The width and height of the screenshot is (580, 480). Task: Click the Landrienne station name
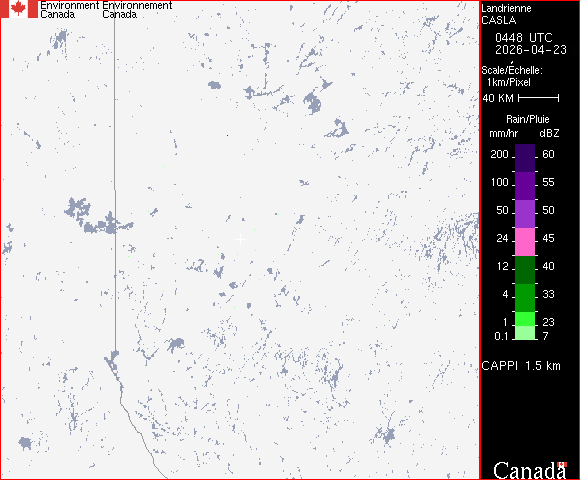coord(506,8)
